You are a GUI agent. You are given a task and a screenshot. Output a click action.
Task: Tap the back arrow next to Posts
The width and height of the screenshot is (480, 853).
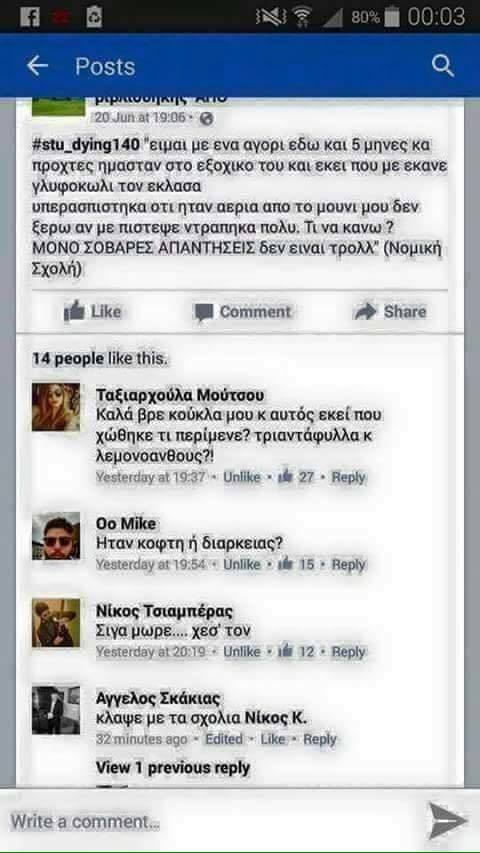click(37, 66)
